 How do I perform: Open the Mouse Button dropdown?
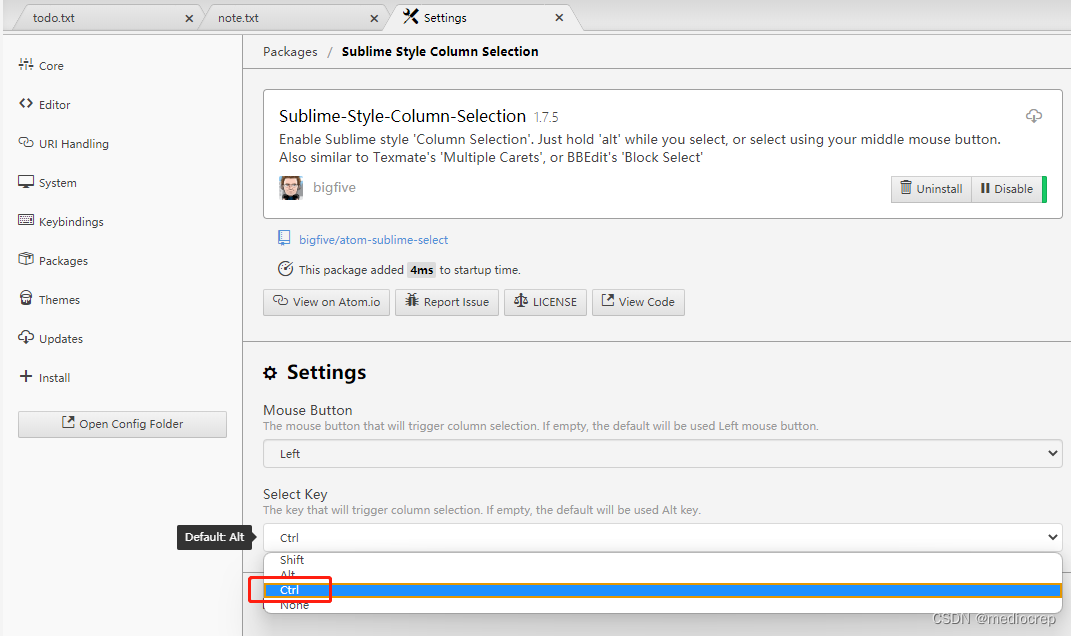point(663,454)
